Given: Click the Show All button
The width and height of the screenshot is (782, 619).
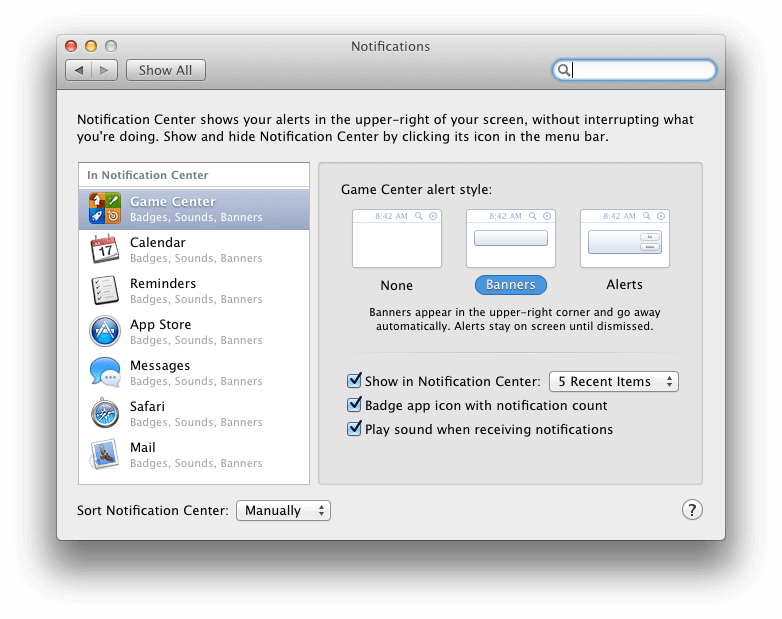Looking at the screenshot, I should (x=166, y=70).
